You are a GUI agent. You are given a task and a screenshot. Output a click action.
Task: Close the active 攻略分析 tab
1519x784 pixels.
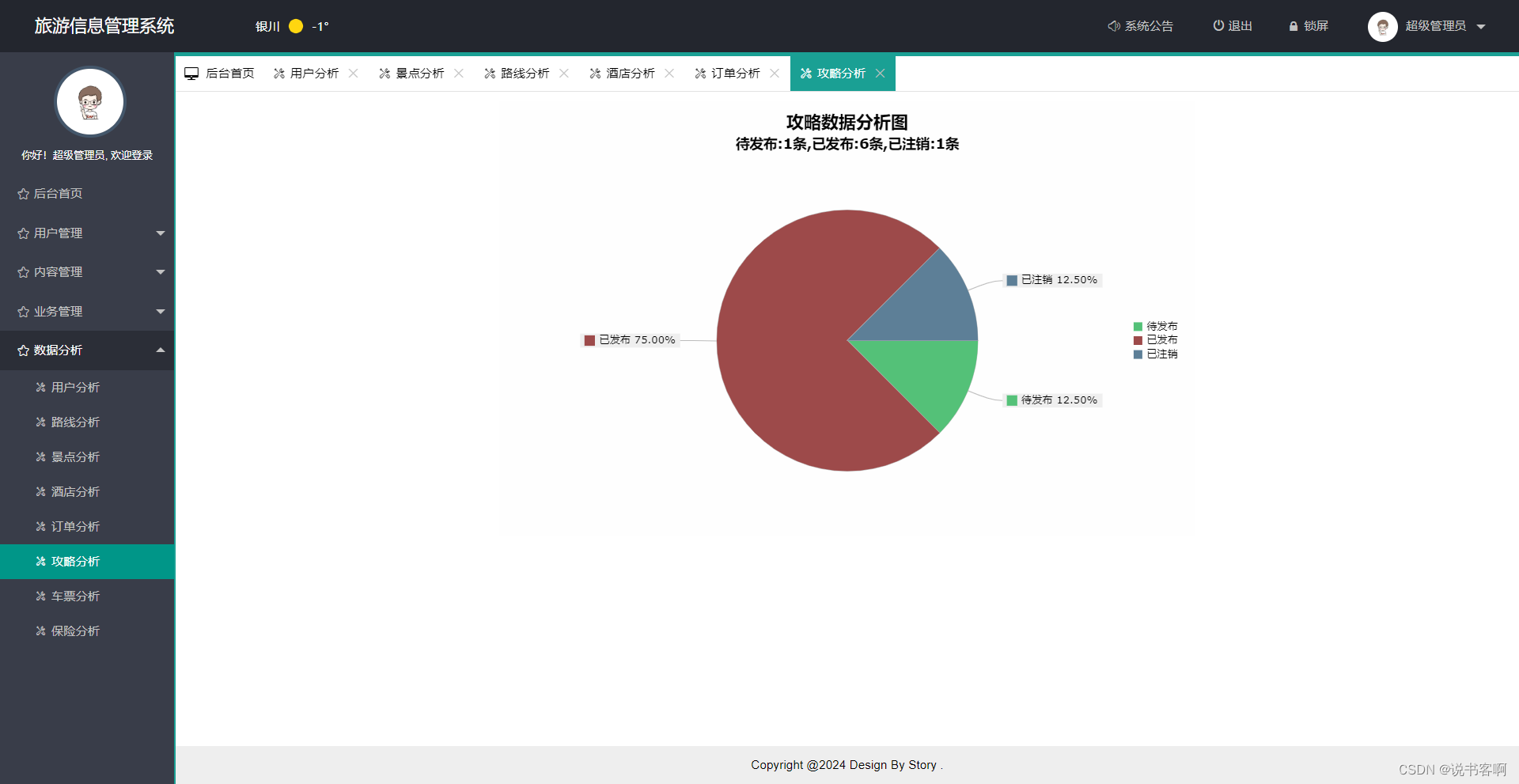(880, 74)
